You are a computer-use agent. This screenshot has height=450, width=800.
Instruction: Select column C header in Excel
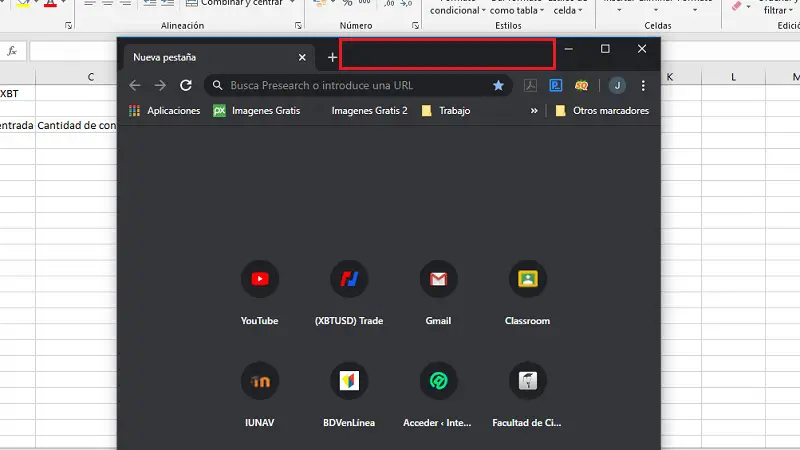tap(91, 77)
